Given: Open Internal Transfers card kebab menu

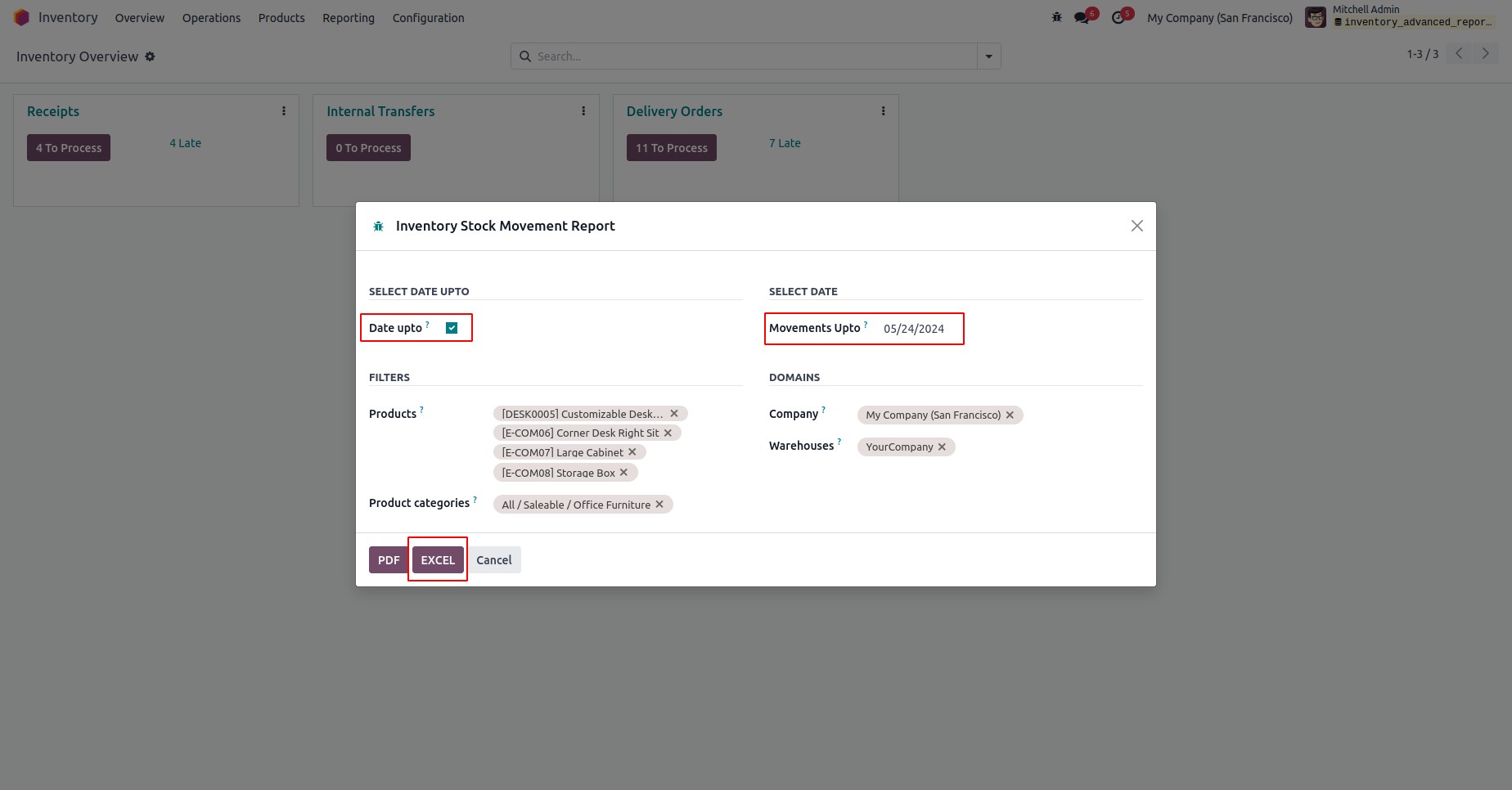Looking at the screenshot, I should pos(583,111).
